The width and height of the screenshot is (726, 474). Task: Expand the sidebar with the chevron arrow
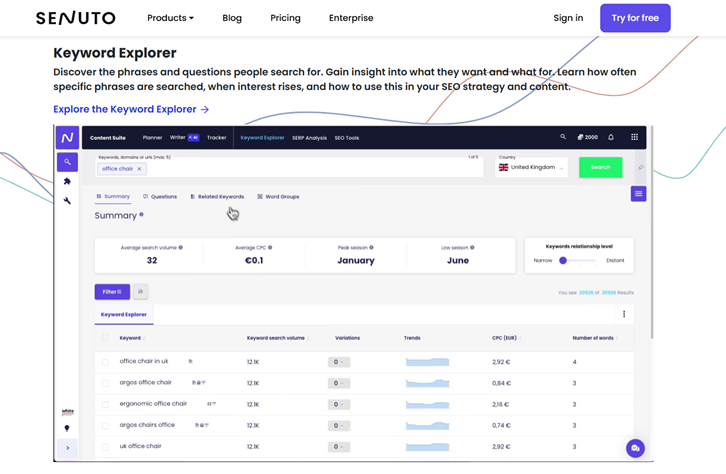[68, 448]
